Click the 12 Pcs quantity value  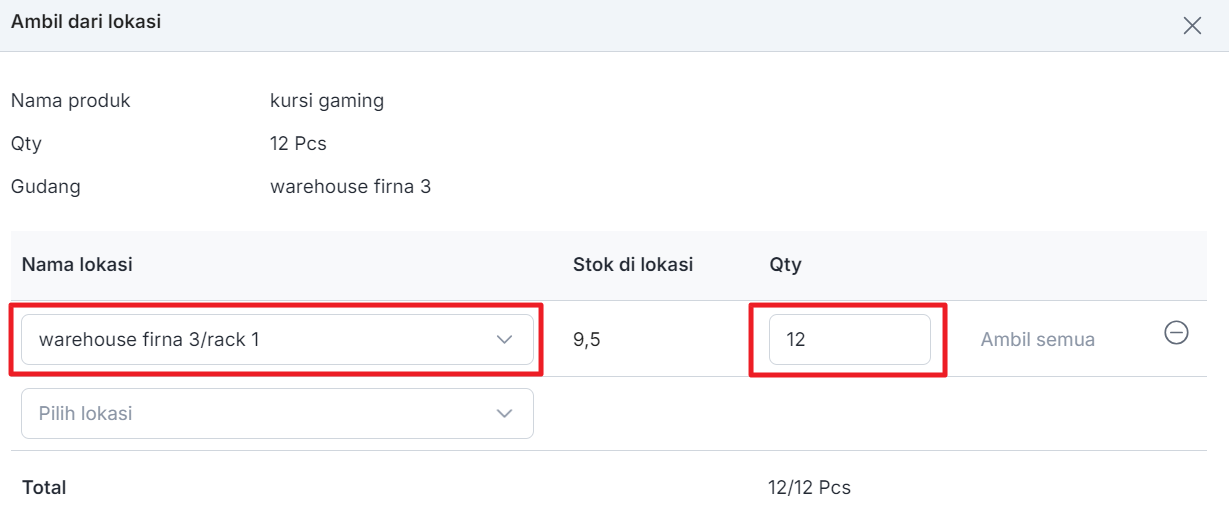(298, 144)
